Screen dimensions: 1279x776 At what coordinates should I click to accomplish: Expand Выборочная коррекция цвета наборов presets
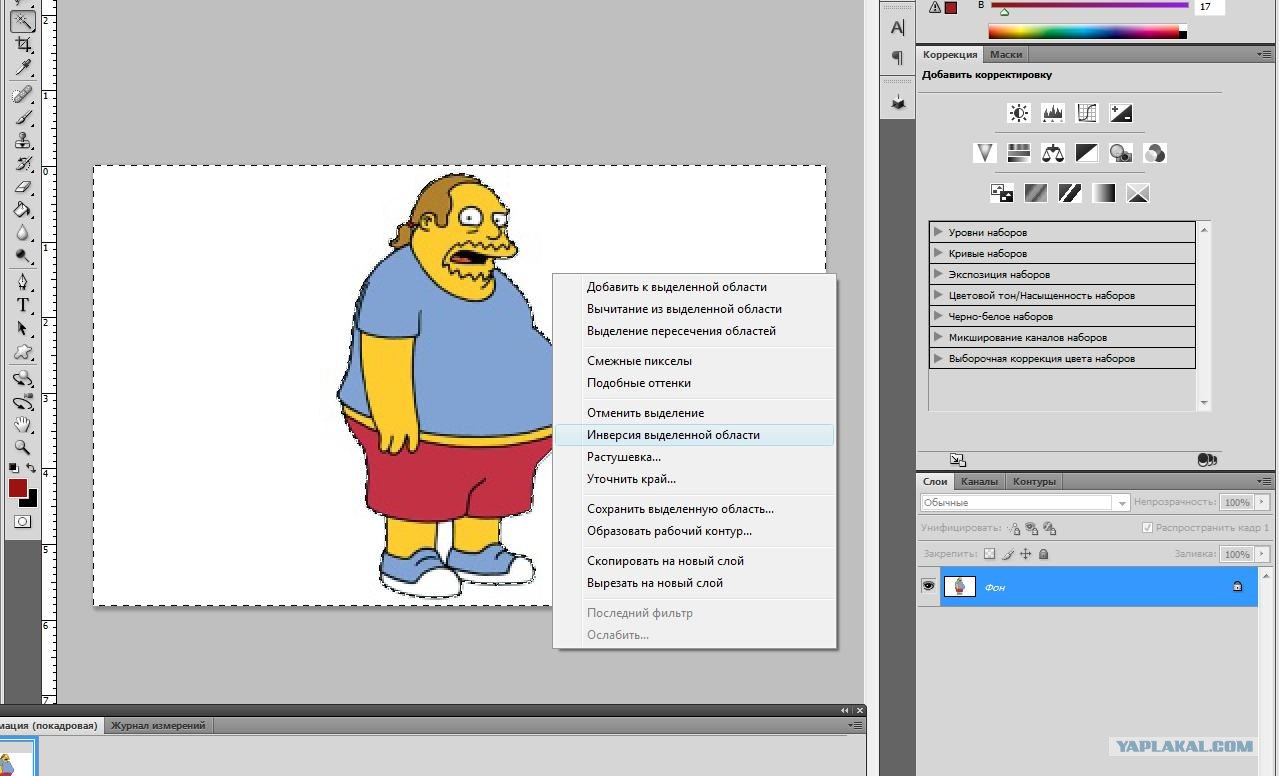(x=938, y=358)
